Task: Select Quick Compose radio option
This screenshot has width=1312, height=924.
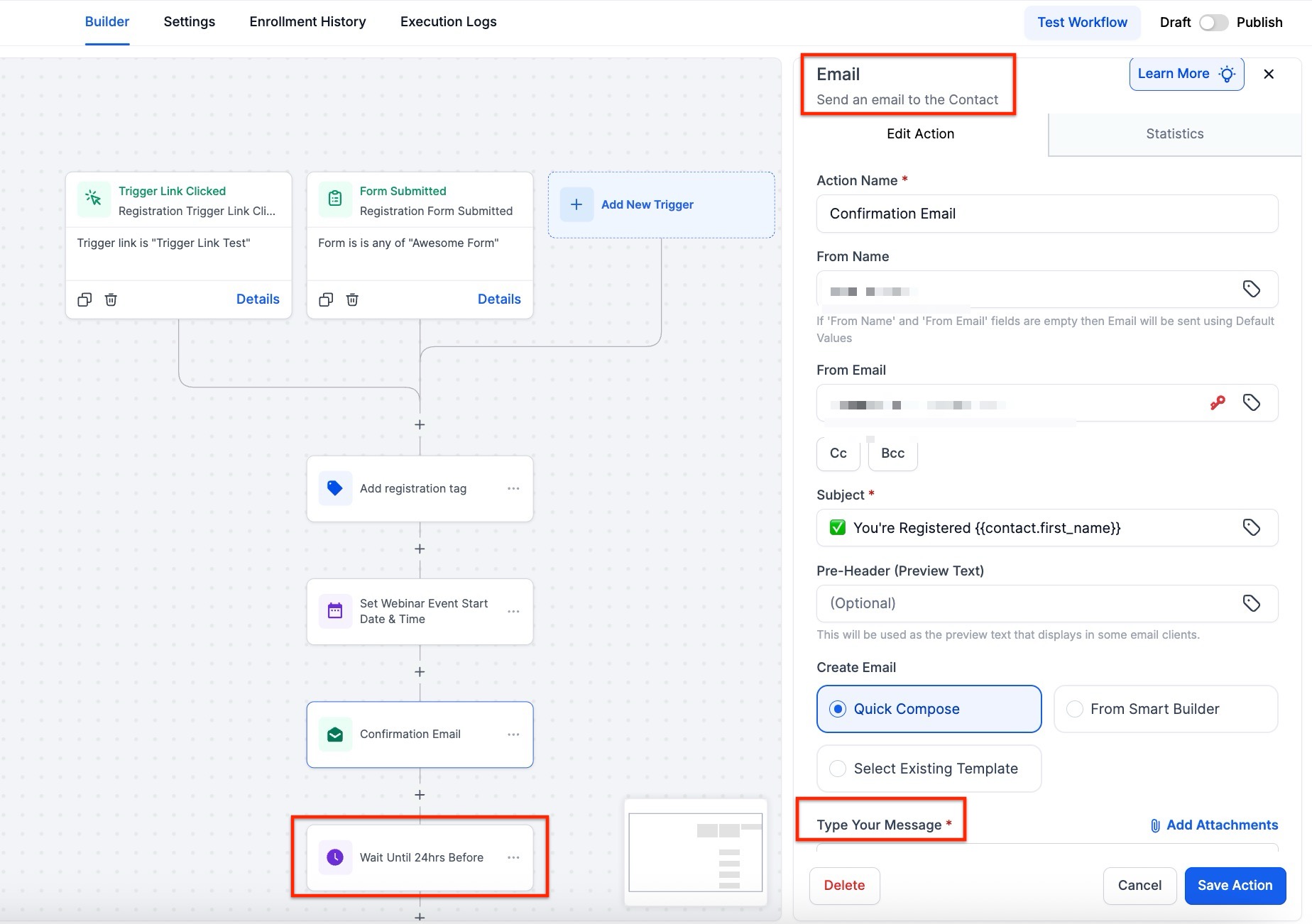Action: pos(838,709)
